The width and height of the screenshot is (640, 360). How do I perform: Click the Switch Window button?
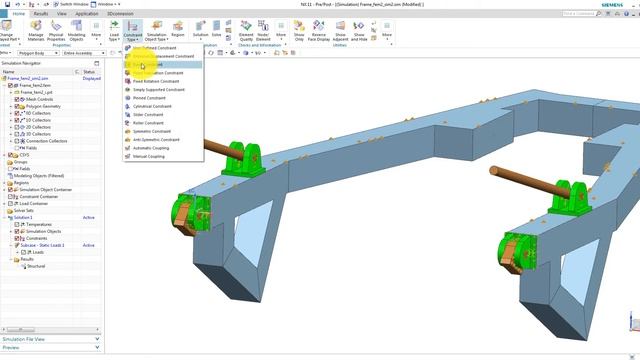tap(71, 4)
